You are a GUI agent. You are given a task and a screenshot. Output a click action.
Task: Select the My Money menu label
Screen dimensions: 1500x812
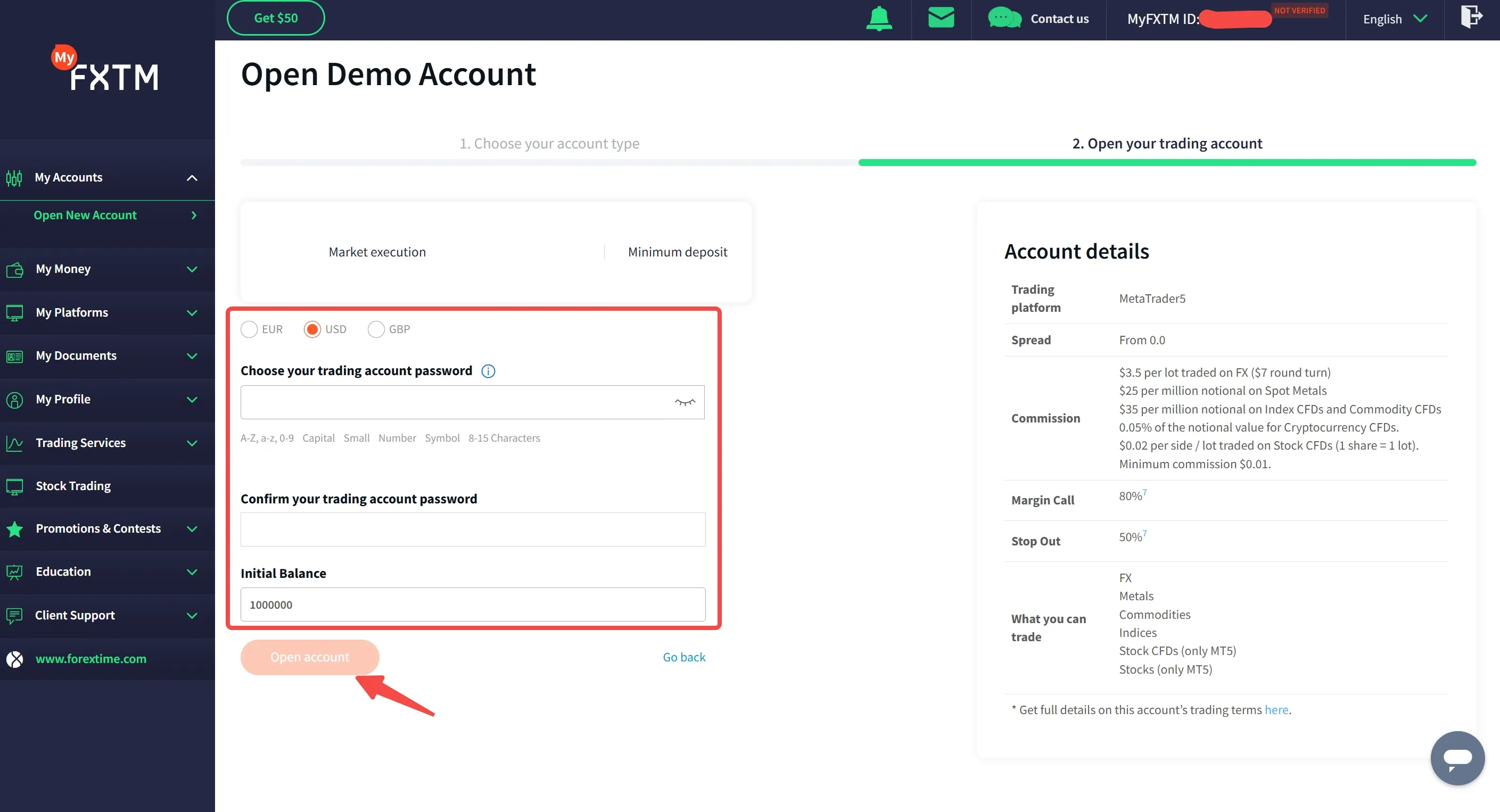63,269
